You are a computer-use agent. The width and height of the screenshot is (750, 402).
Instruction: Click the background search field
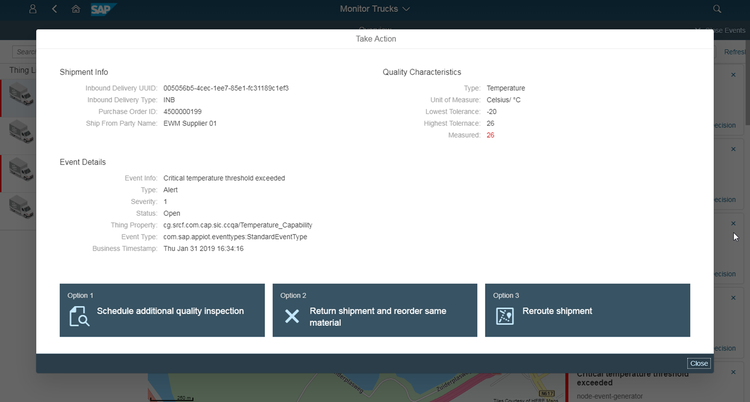click(25, 52)
